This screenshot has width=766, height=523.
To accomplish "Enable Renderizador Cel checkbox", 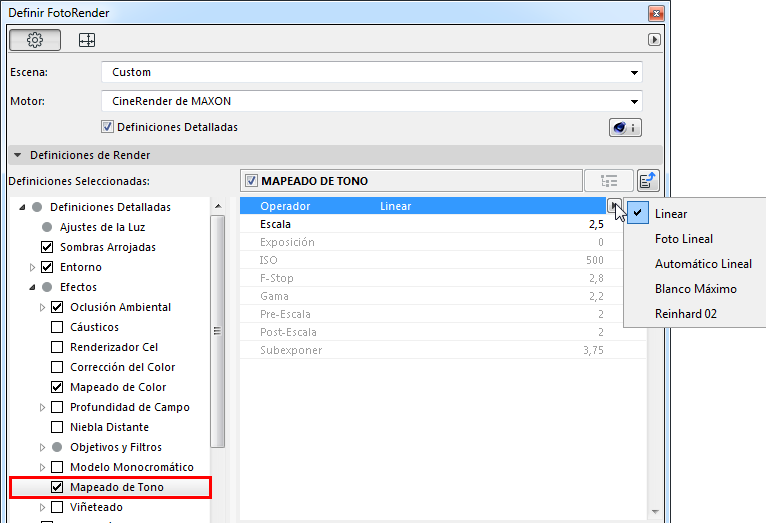I will pos(57,347).
